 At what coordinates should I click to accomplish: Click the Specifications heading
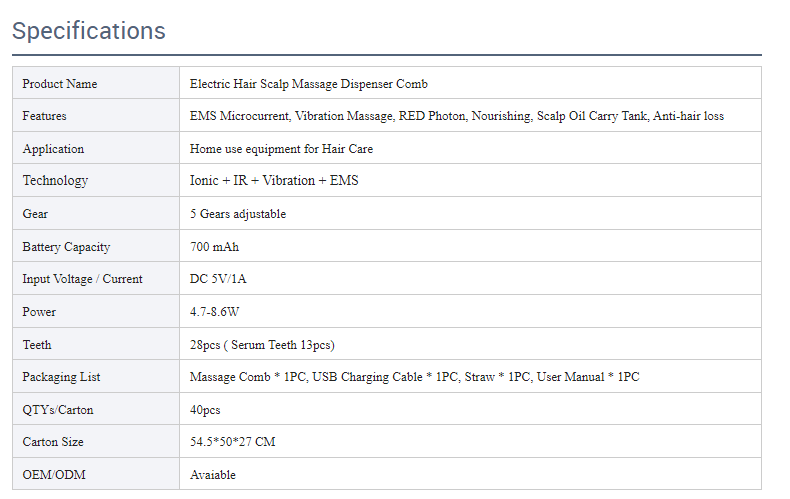pos(89,31)
